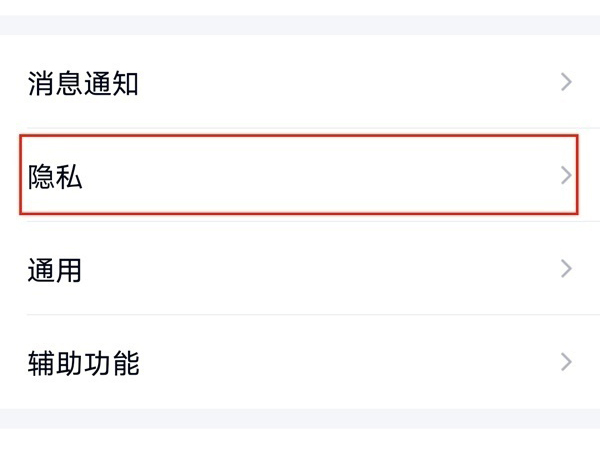Tap the 消息通知 text label
Screen dimensions: 600x450
[x=83, y=84]
